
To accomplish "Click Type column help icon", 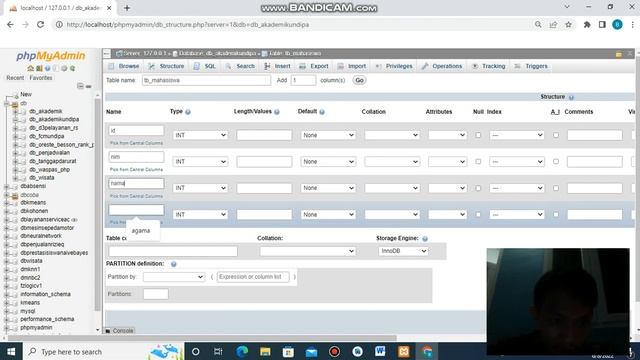I will click(188, 112).
